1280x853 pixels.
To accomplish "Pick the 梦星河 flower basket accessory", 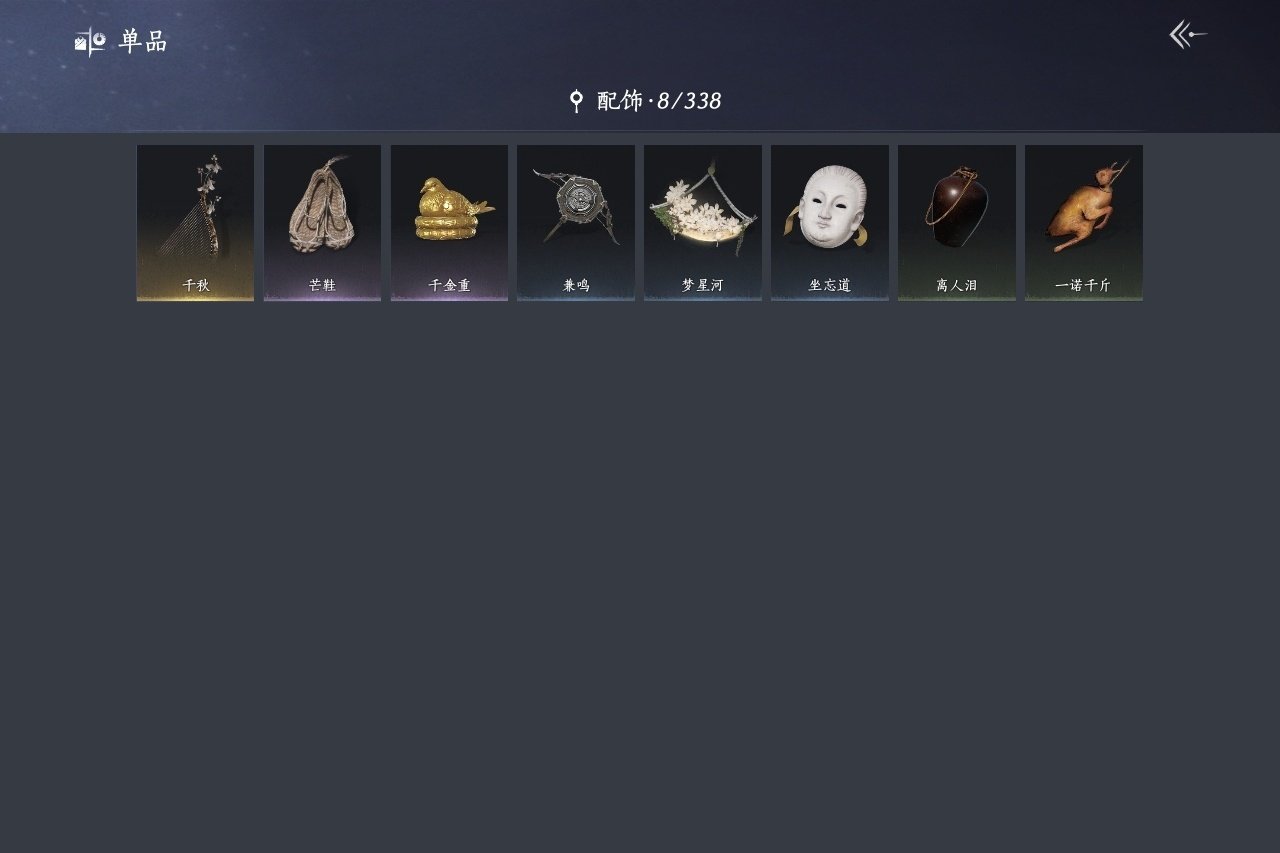I will click(703, 223).
